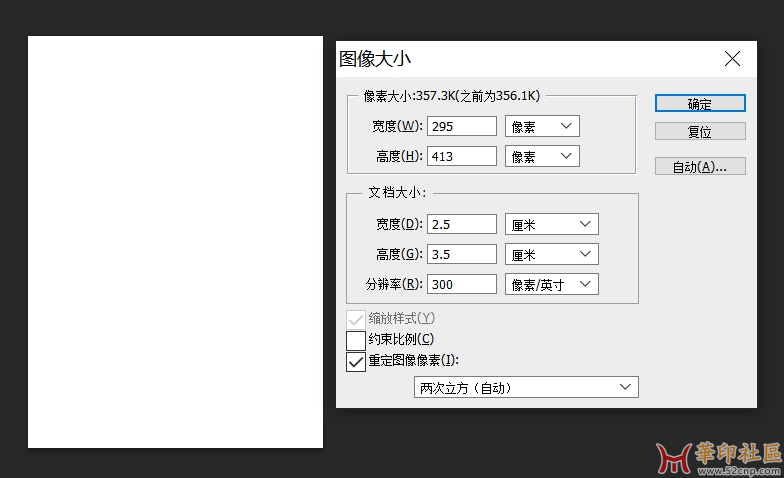Open the 自动(A)... resolution options
The image size is (784, 478).
coord(700,167)
